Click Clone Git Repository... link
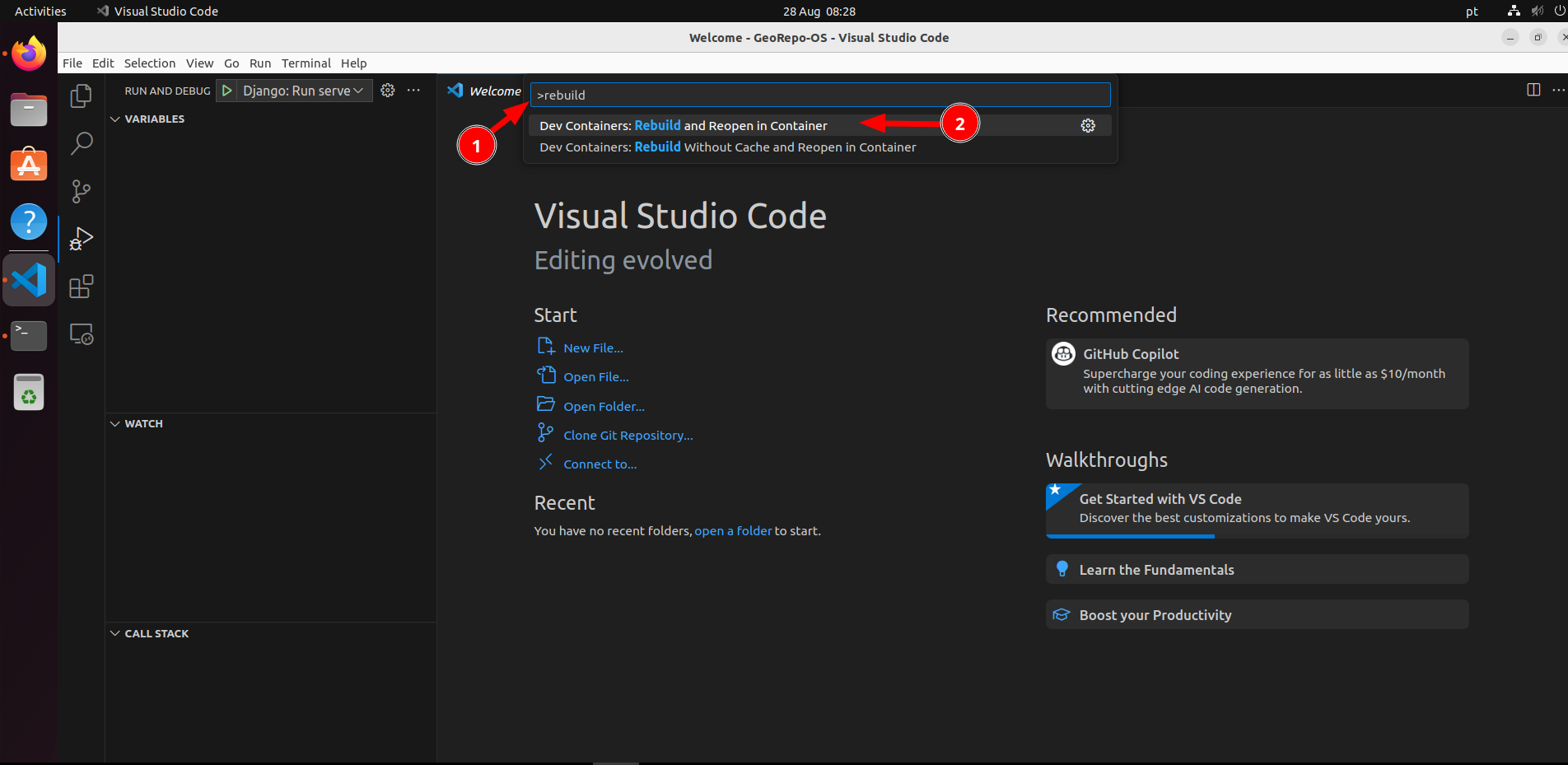The height and width of the screenshot is (765, 1568). (628, 436)
